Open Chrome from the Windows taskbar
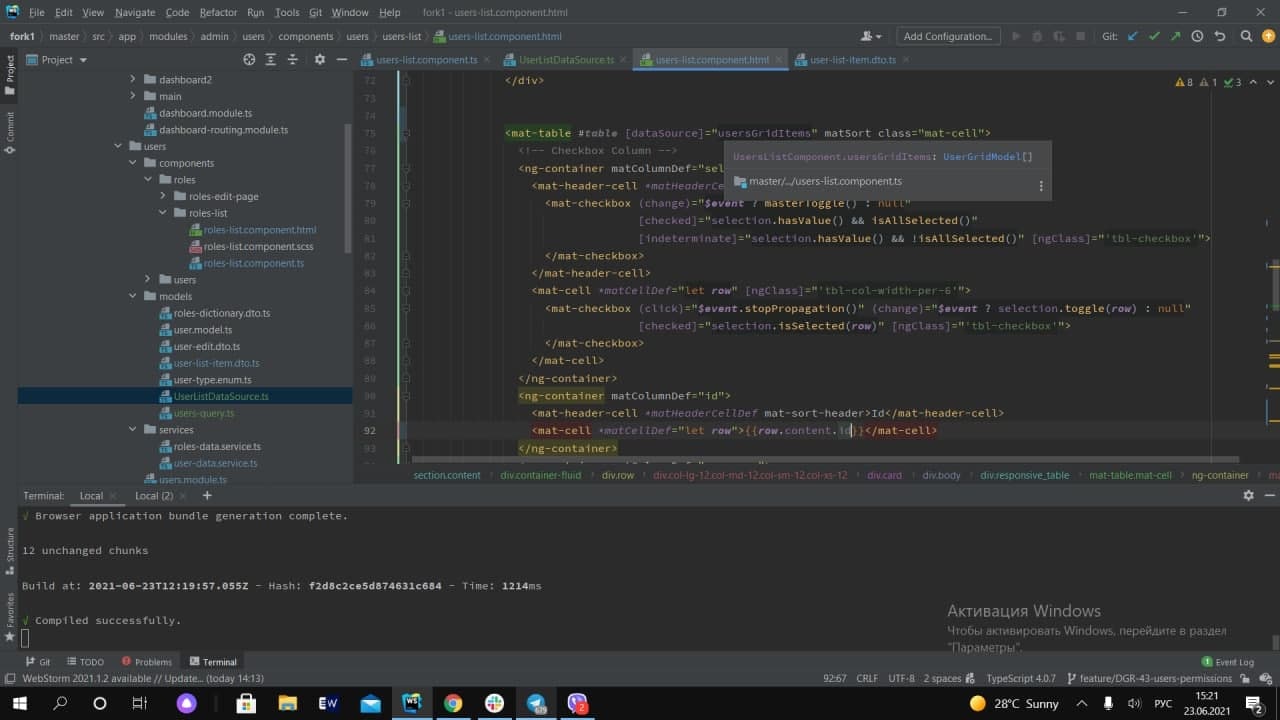The width and height of the screenshot is (1280, 720). click(x=453, y=703)
